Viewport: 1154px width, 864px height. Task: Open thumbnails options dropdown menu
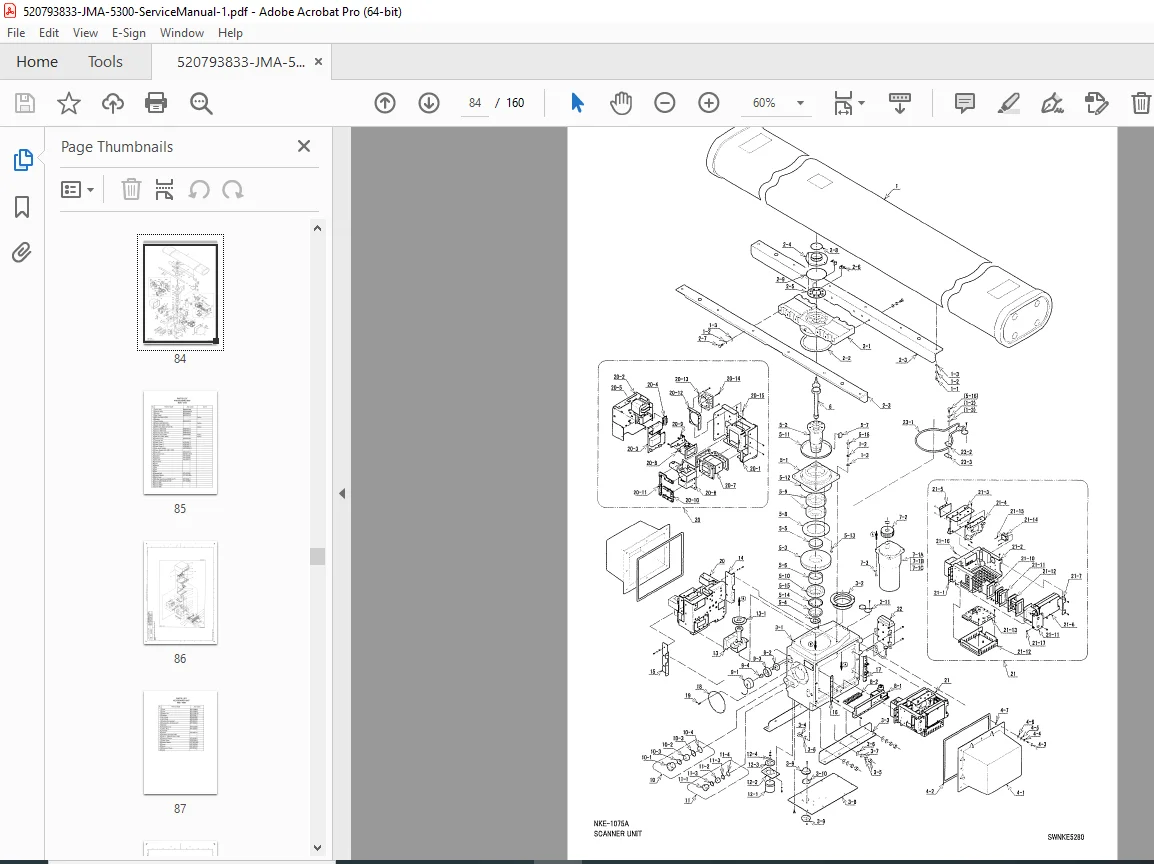[77, 190]
